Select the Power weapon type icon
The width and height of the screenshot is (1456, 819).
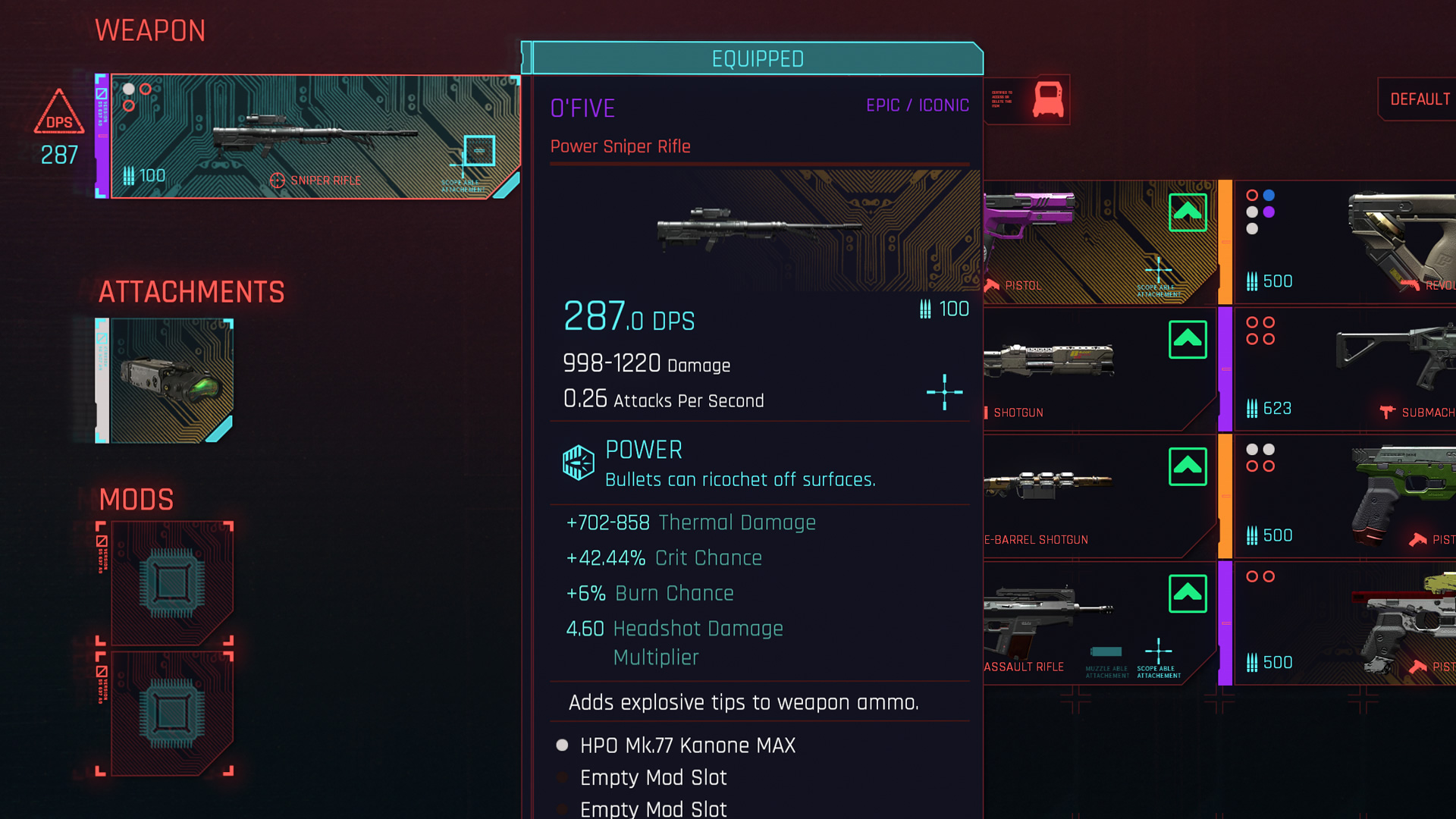578,463
